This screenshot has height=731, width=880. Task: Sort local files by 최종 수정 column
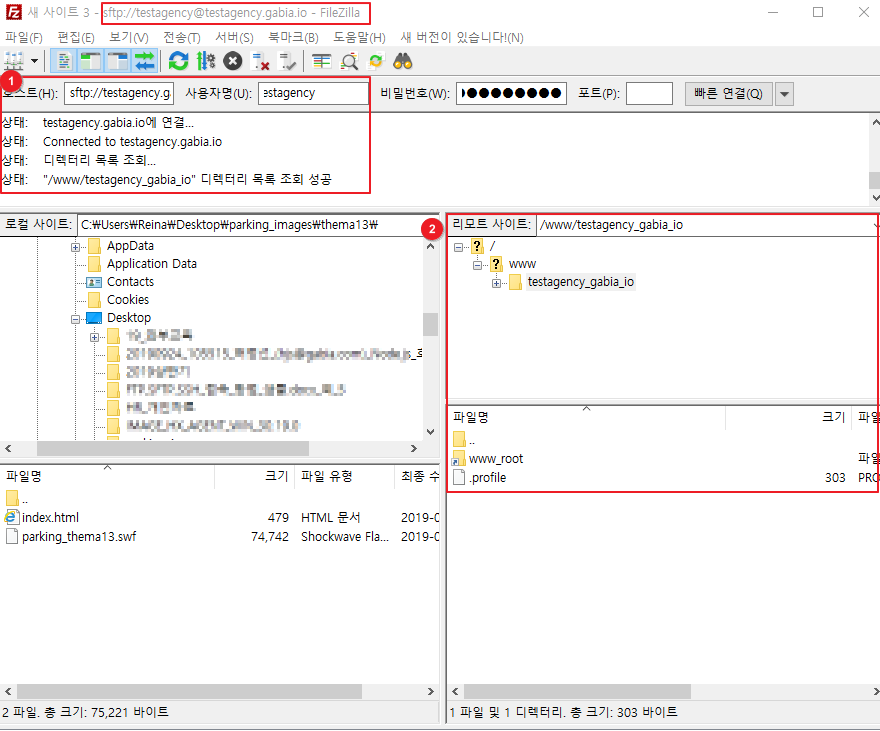pyautogui.click(x=416, y=476)
